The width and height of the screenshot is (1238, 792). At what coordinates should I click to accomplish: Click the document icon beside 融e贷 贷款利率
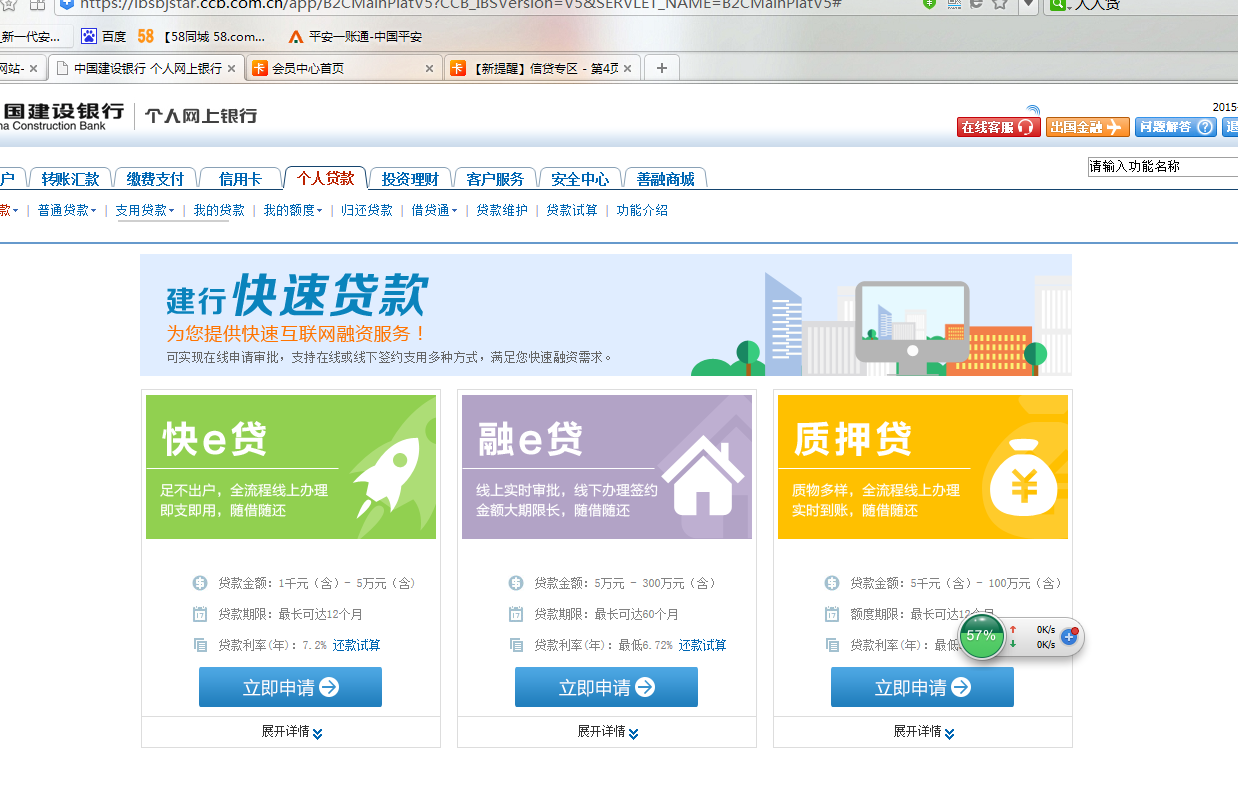click(516, 645)
